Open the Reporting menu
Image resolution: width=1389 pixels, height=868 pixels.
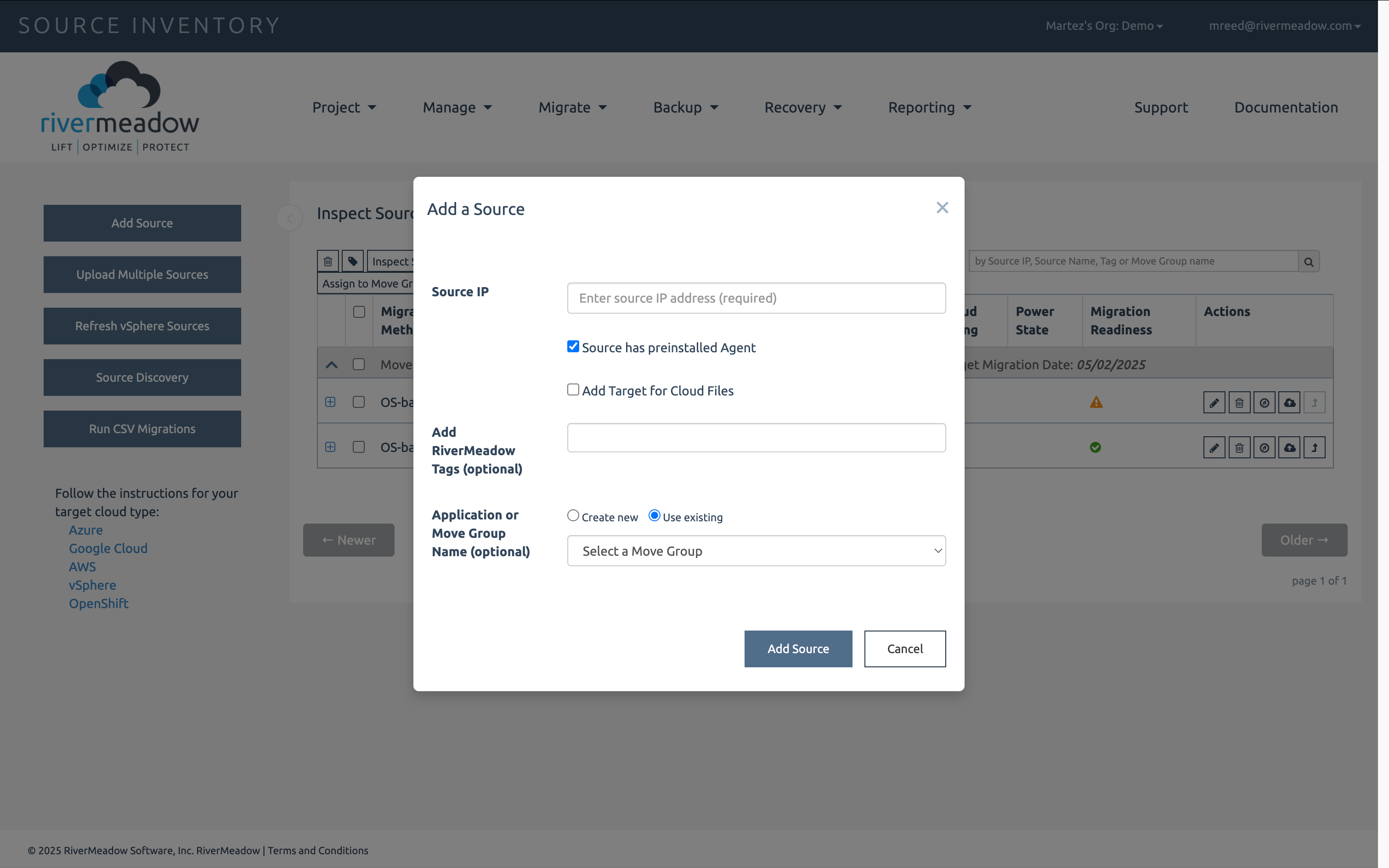pyautogui.click(x=929, y=107)
